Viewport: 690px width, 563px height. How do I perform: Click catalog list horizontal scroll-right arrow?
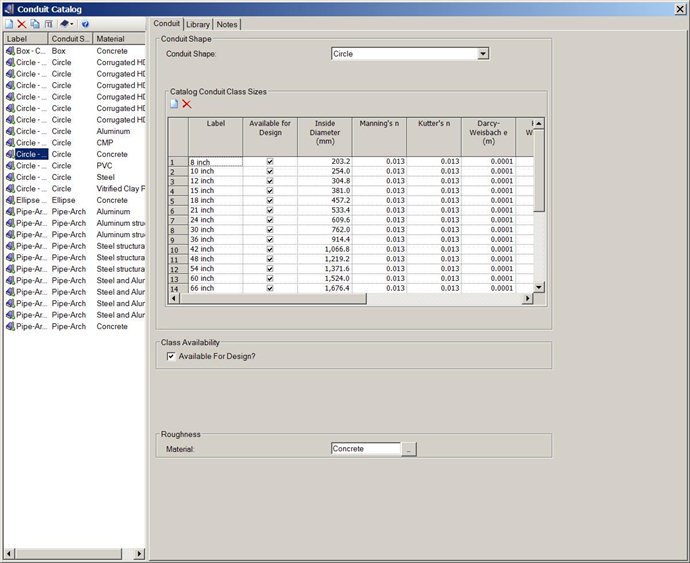(x=139, y=553)
